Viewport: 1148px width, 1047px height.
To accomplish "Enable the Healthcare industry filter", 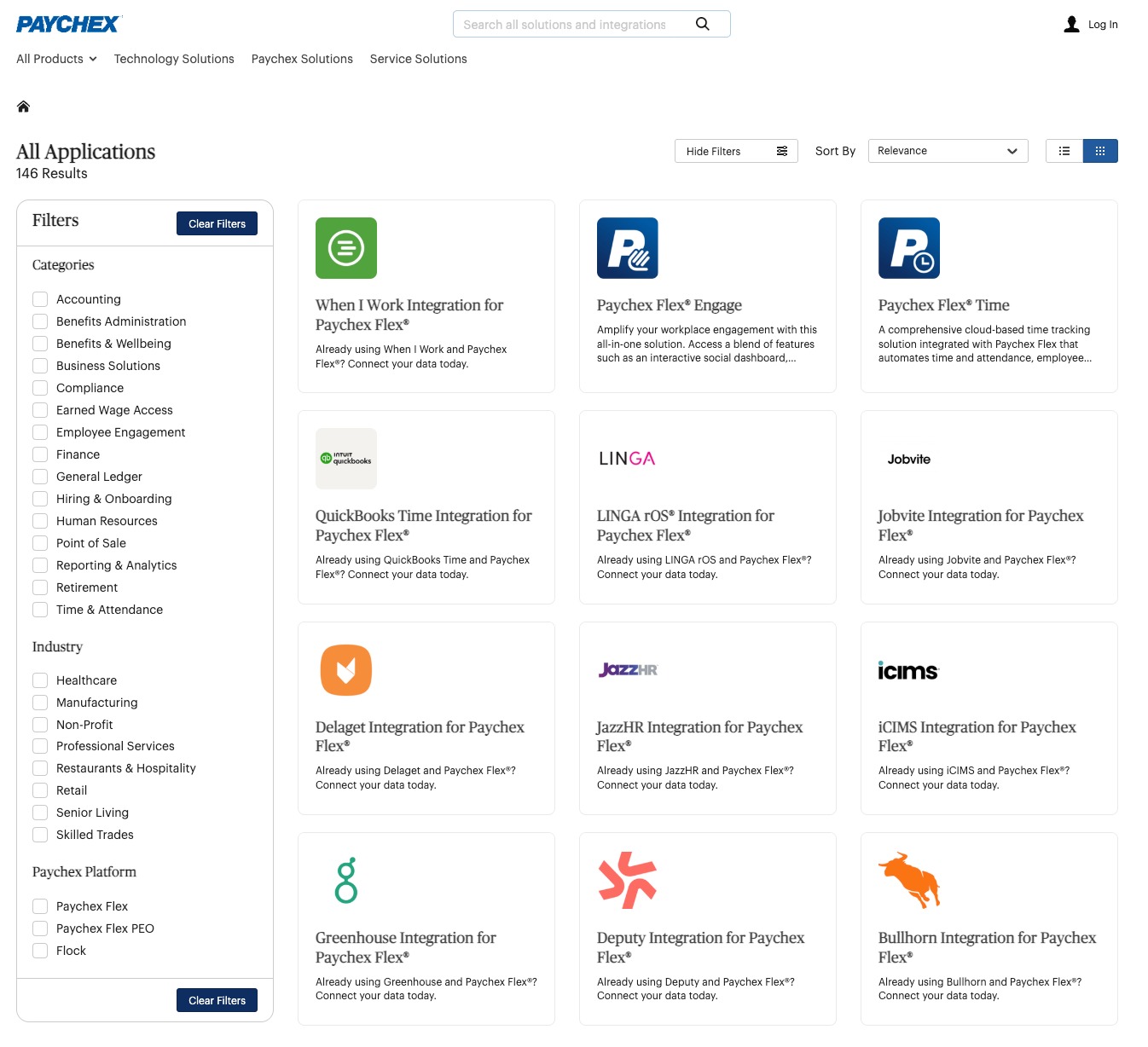I will [40, 680].
